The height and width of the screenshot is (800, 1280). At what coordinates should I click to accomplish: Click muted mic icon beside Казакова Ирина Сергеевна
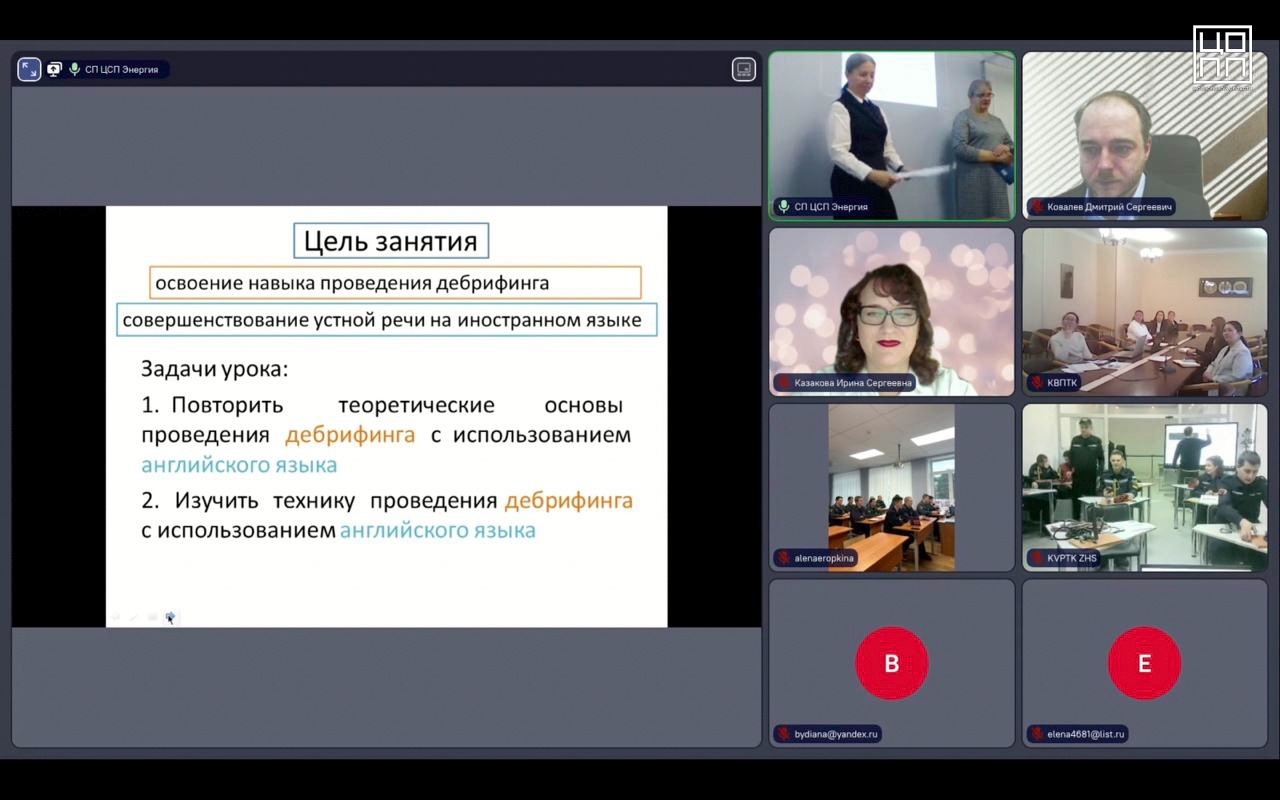tap(785, 382)
